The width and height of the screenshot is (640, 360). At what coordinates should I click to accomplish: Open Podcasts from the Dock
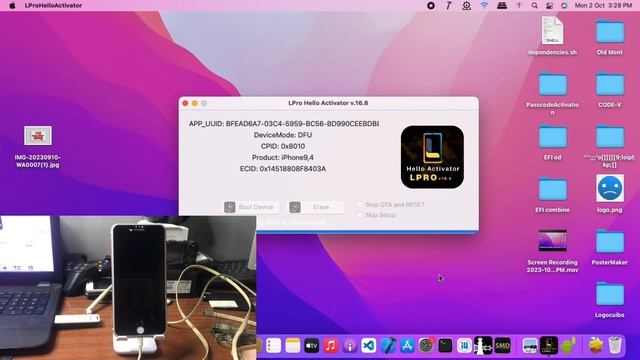click(350, 346)
